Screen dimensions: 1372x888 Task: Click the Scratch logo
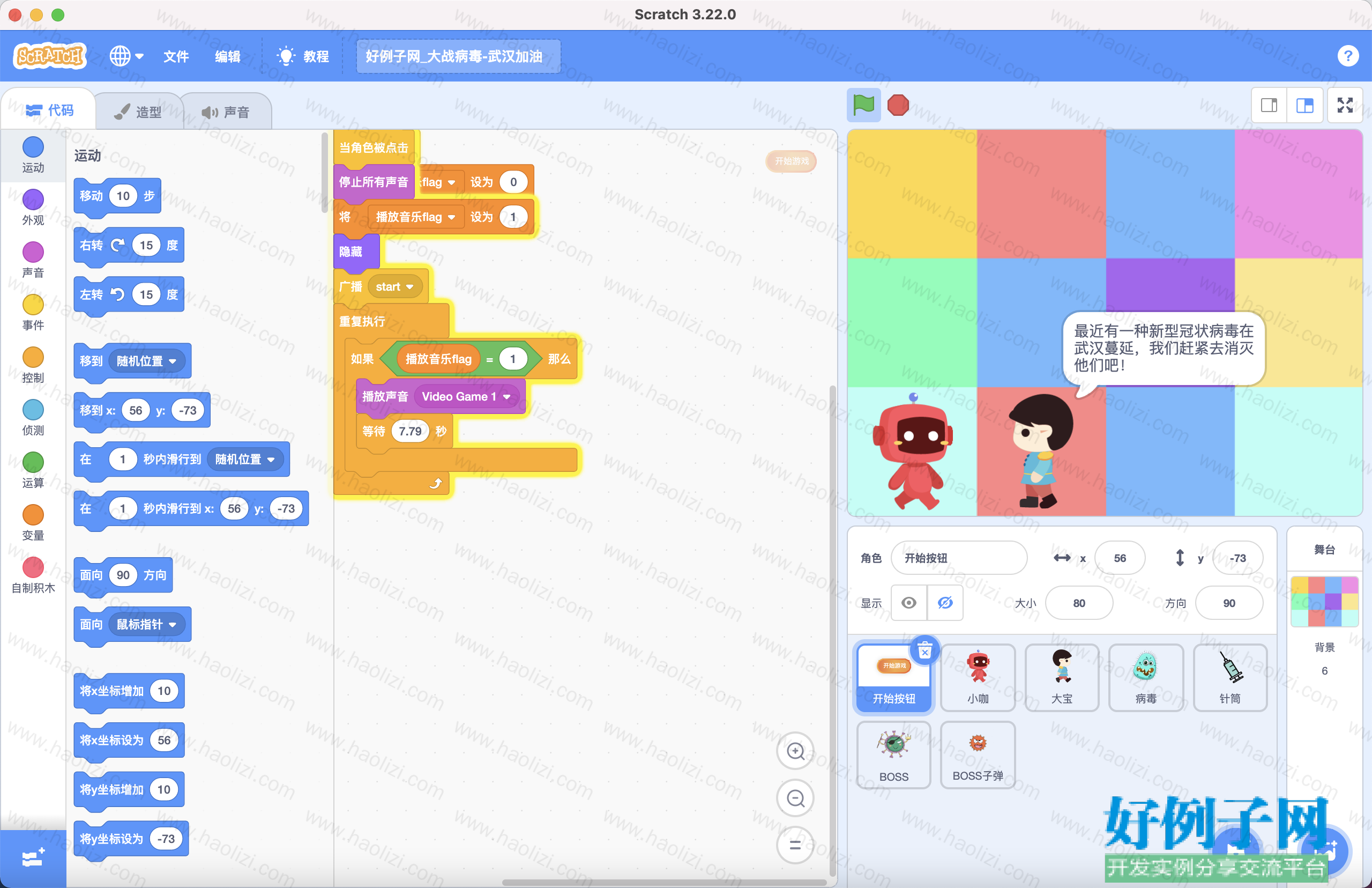tap(49, 56)
